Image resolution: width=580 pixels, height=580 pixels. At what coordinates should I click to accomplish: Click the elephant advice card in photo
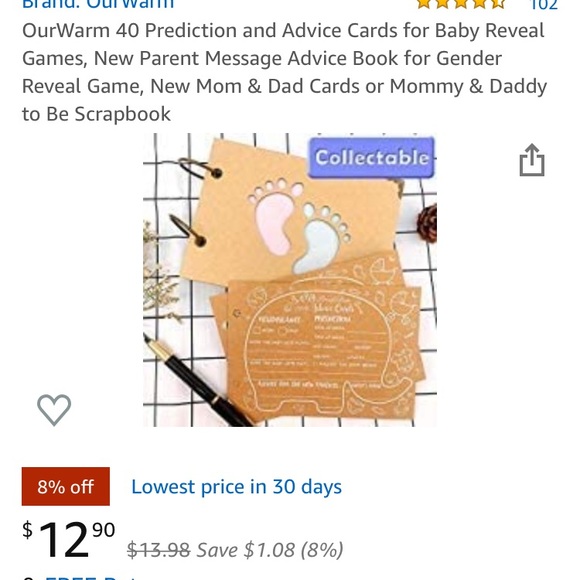click(326, 351)
